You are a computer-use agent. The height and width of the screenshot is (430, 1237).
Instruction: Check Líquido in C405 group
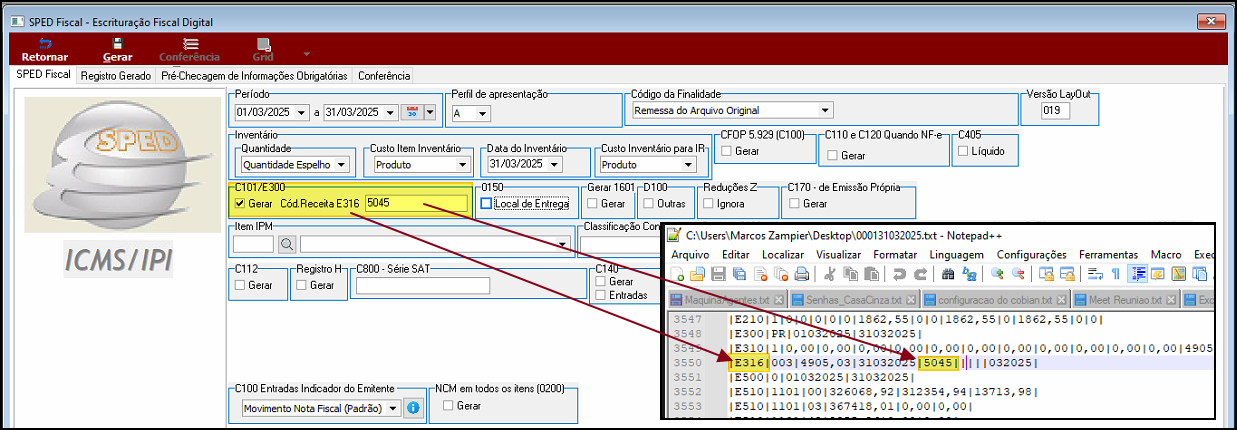(x=964, y=151)
